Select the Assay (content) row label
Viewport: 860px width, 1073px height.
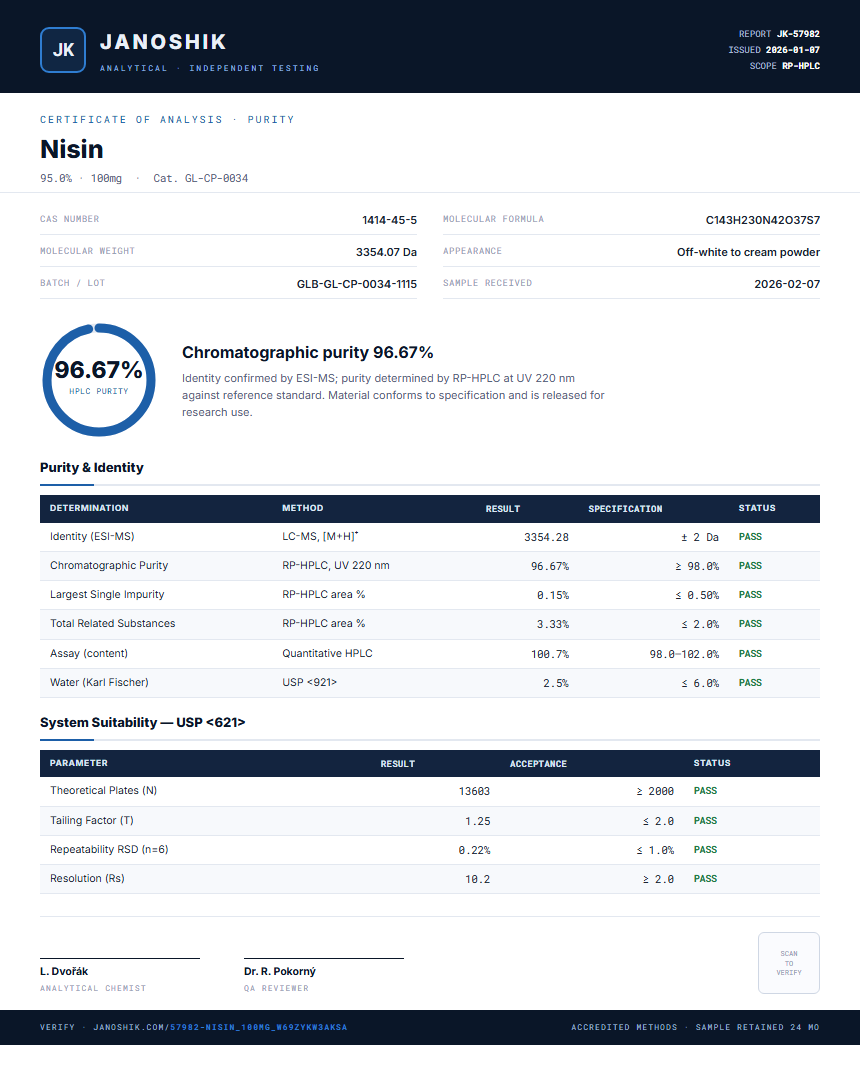[89, 654]
